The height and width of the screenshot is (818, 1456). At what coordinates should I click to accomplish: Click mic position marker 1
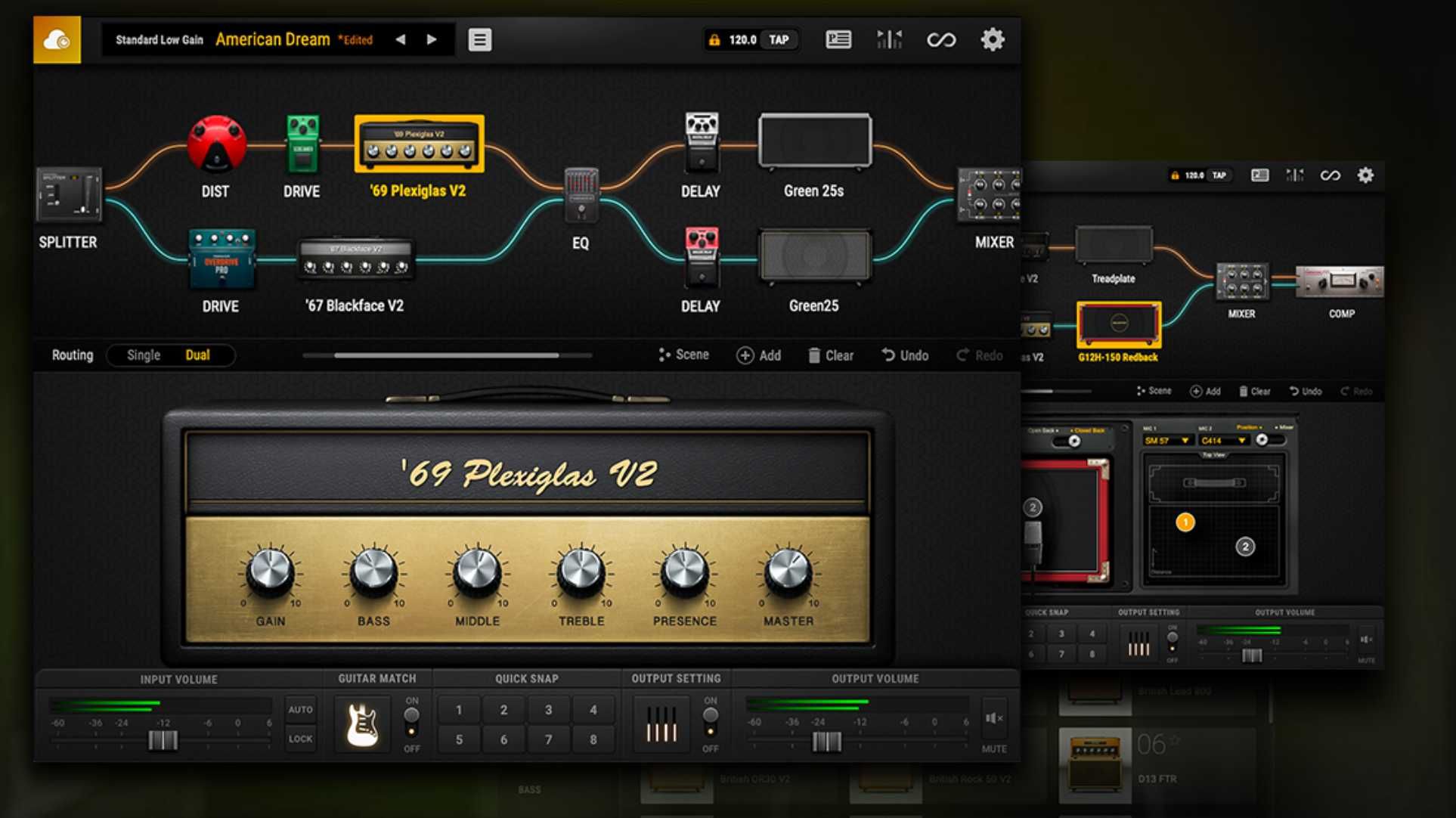pos(1185,522)
